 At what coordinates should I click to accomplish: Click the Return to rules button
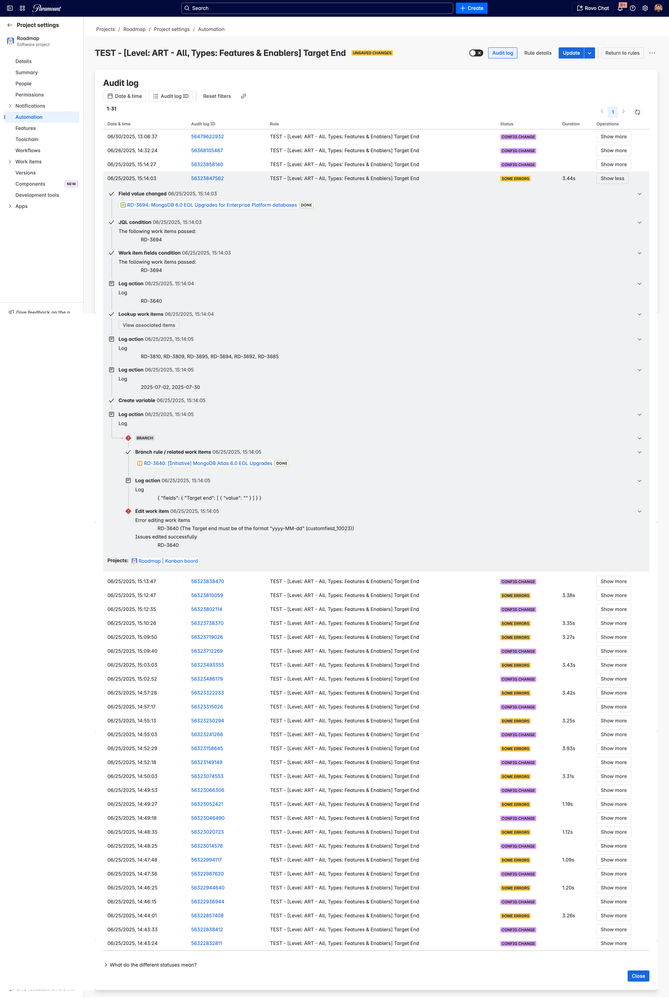point(622,53)
